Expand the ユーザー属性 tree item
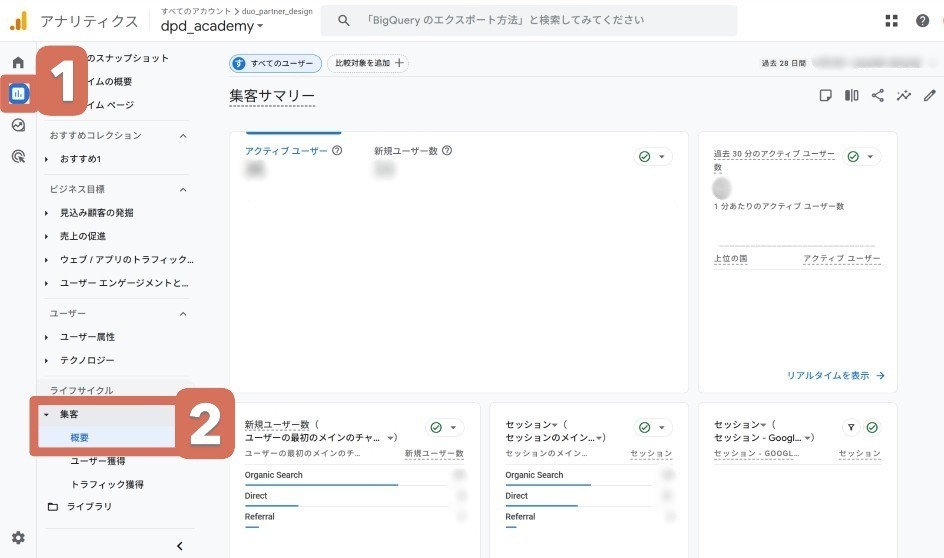Screen dimensions: 944x558 coord(47,337)
